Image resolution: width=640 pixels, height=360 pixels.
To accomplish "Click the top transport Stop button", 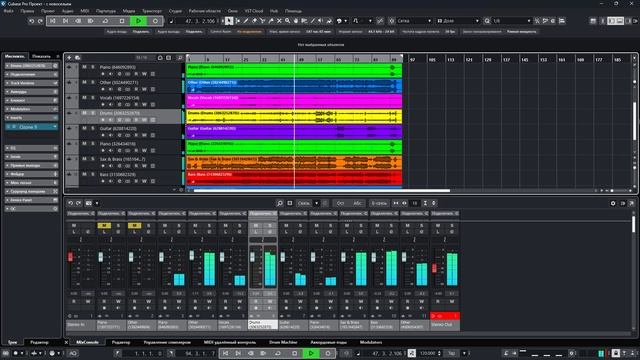I will (122, 21).
